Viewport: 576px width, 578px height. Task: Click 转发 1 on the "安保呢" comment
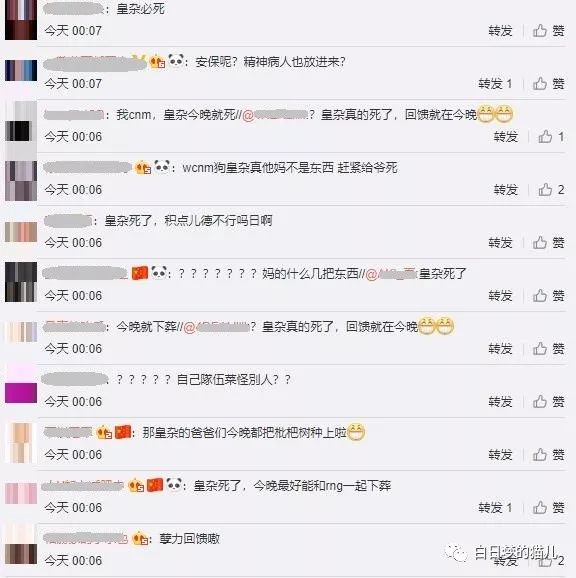coord(495,84)
